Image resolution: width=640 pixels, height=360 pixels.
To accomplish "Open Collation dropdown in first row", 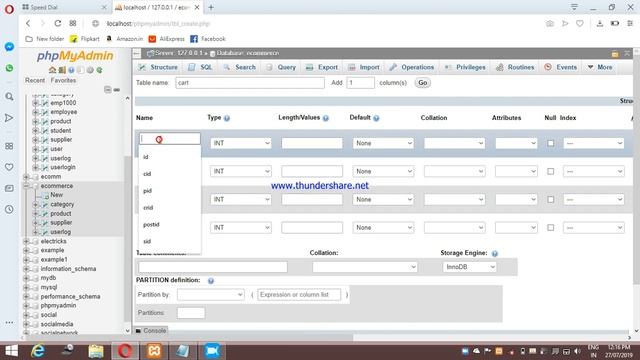I will tap(454, 143).
